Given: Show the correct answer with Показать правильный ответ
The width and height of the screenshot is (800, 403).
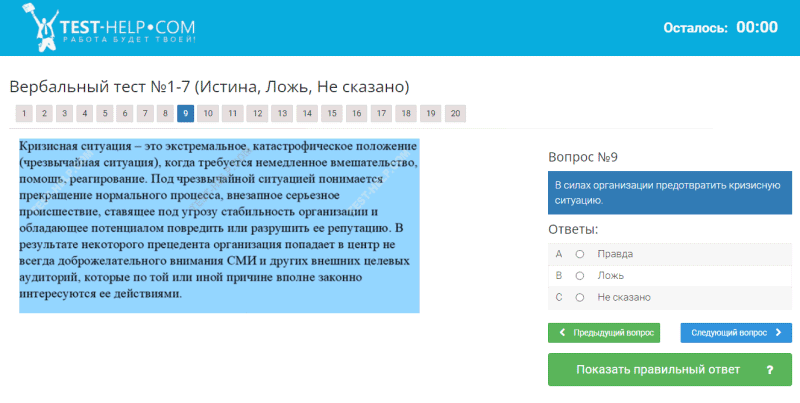Looking at the screenshot, I should pos(670,369).
